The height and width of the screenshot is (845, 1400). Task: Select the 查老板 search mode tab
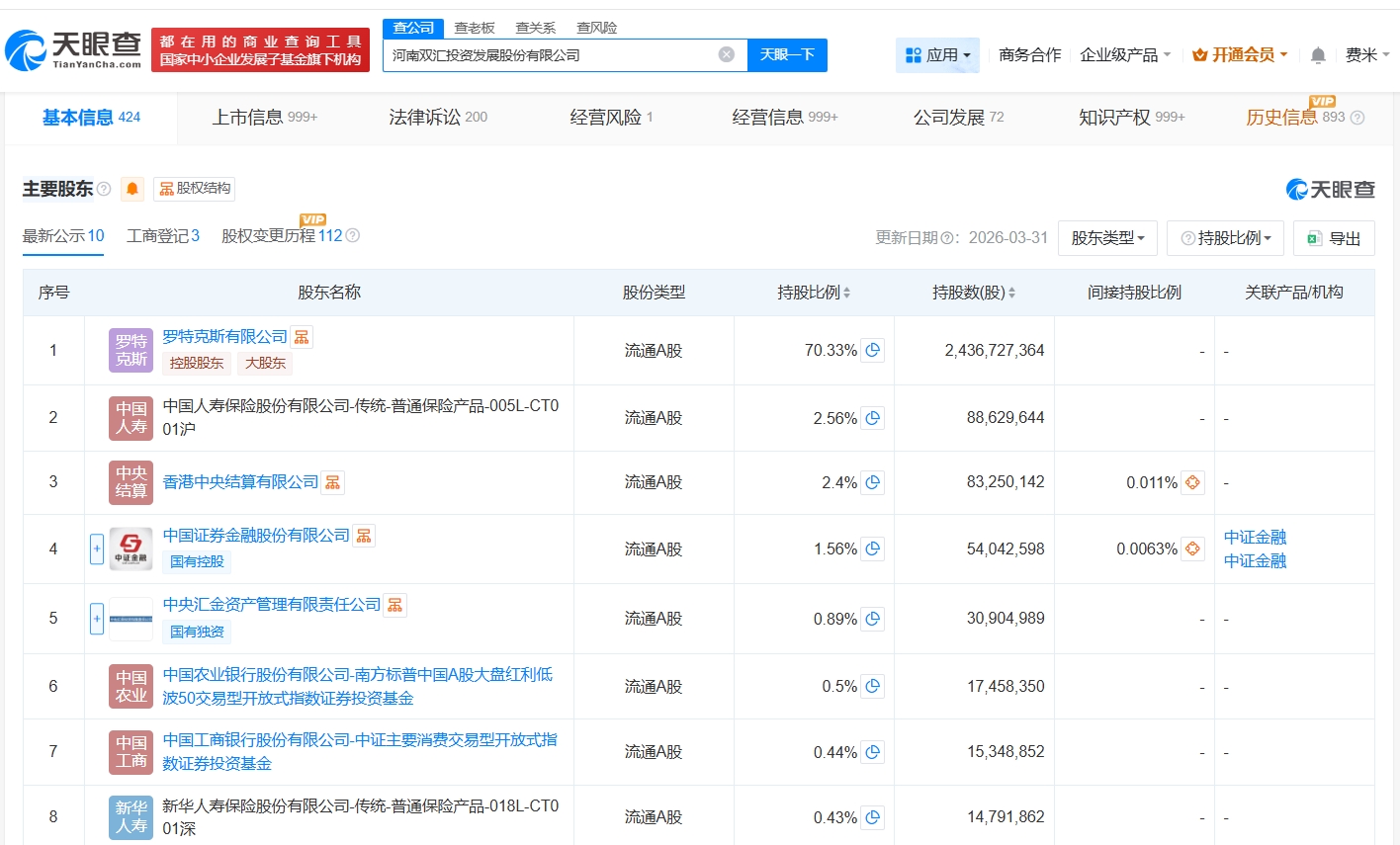click(475, 28)
